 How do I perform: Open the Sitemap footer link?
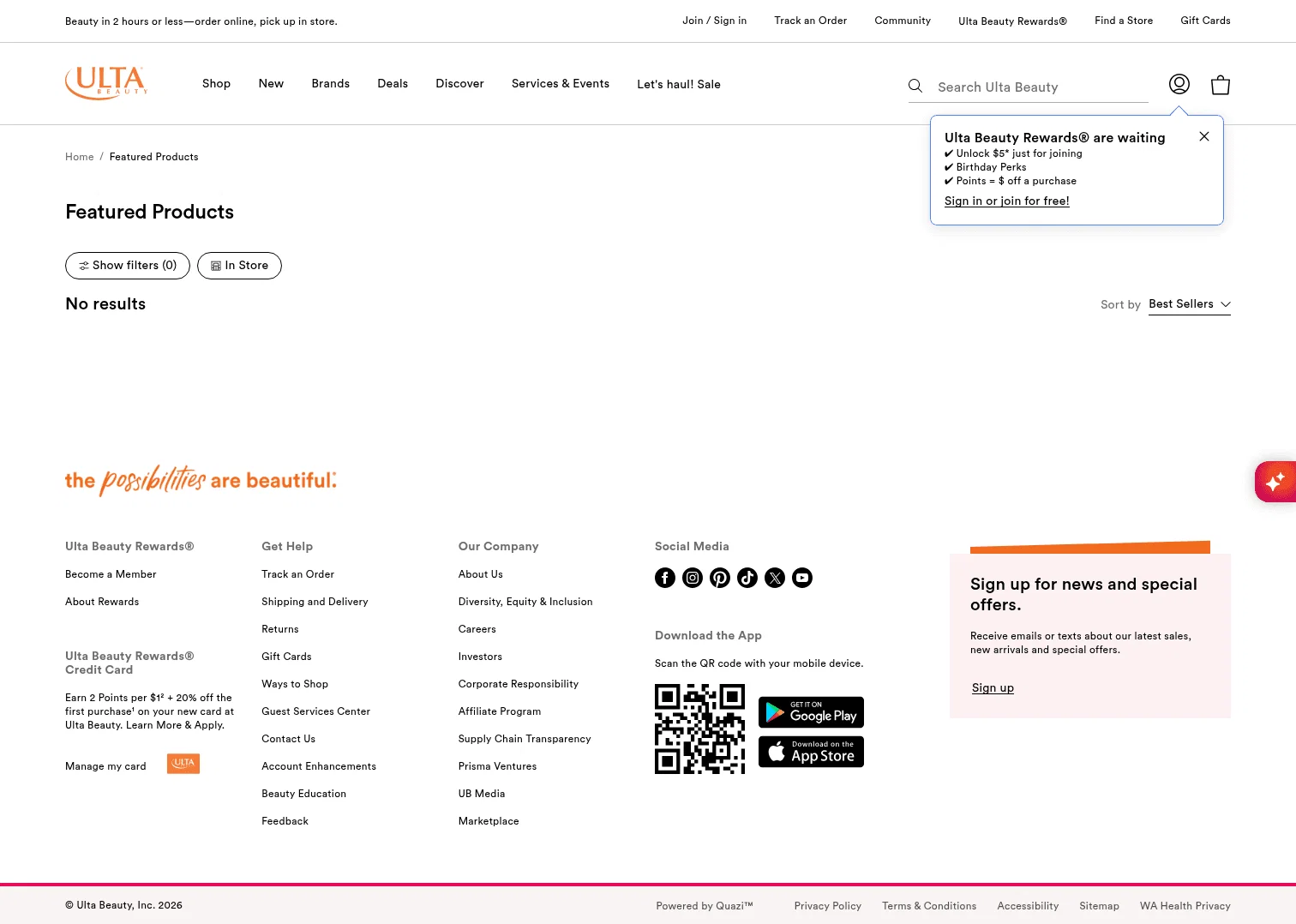pos(1100,906)
